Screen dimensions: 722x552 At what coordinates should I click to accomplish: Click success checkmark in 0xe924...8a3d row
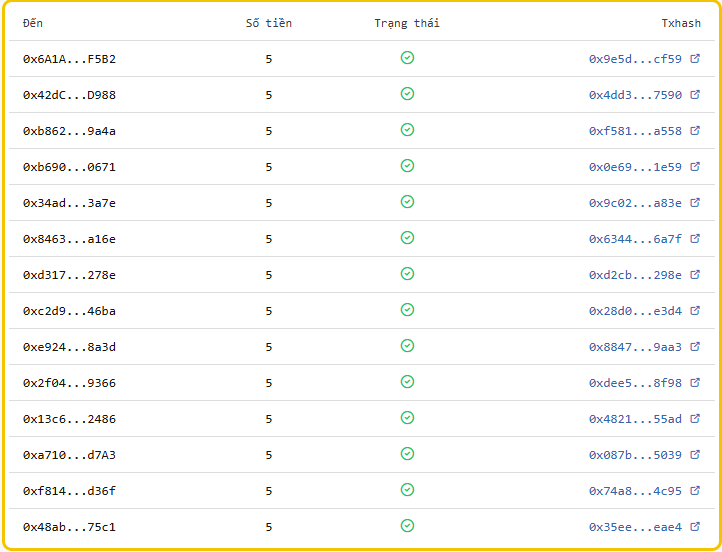tap(407, 345)
